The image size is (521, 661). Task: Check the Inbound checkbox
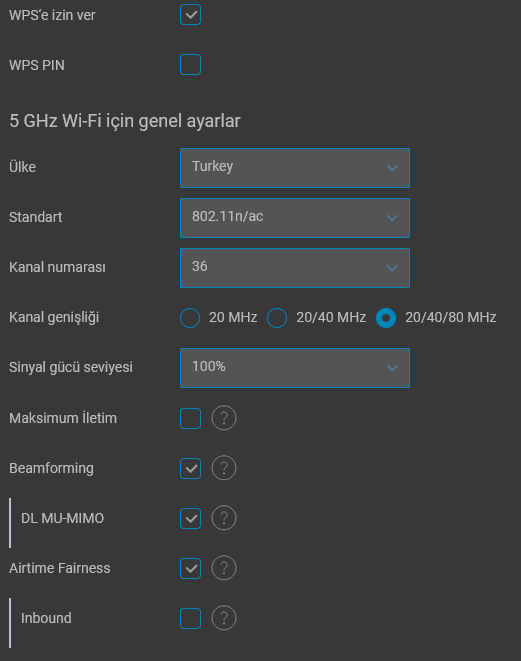191,618
